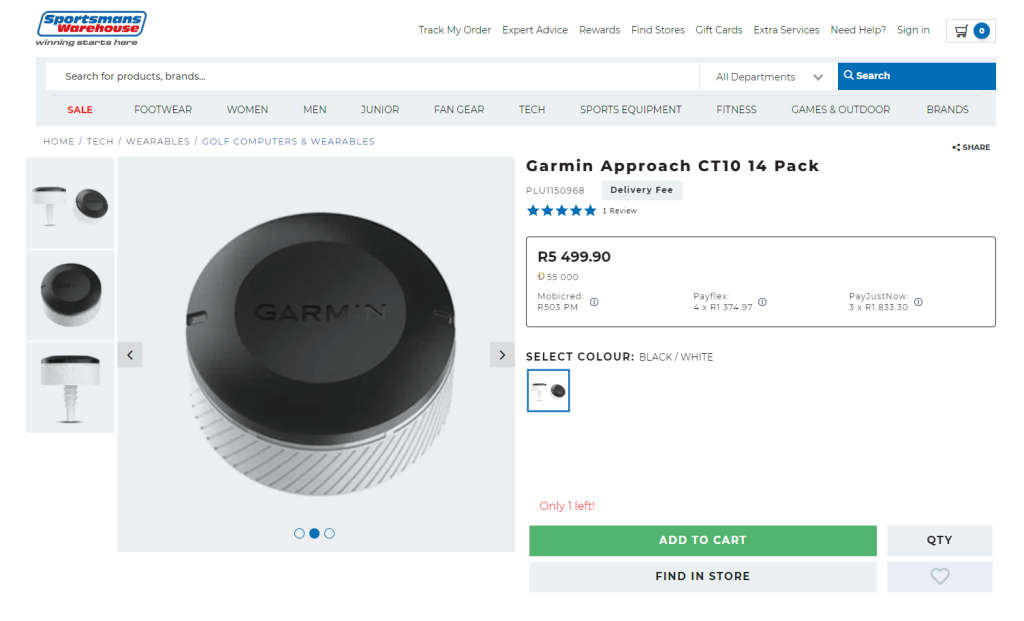Add item to wishlist via heart icon
The width and height of the screenshot is (1024, 621).
(x=939, y=576)
